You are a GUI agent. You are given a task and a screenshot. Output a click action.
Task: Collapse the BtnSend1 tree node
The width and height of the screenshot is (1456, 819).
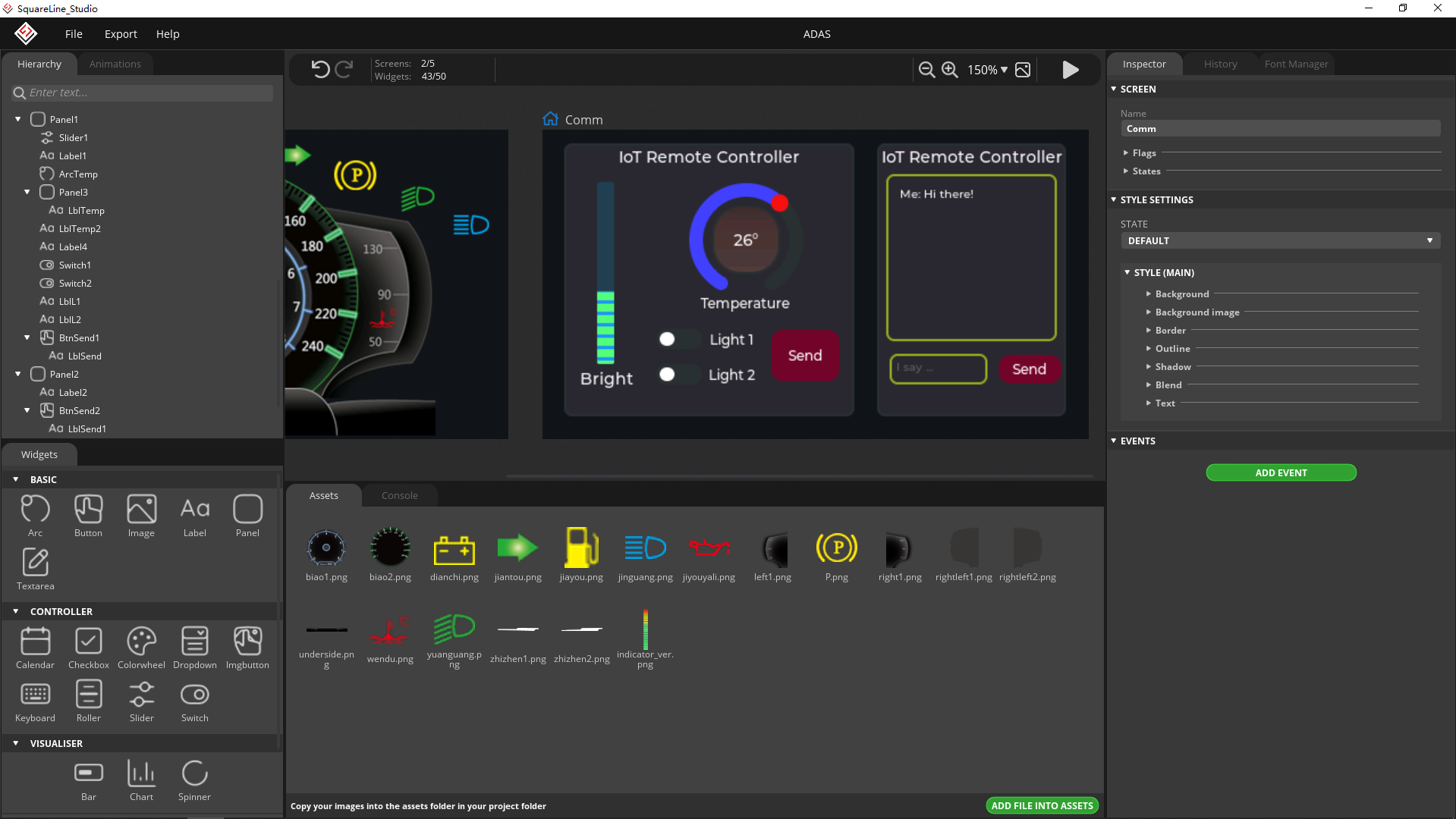pos(27,337)
